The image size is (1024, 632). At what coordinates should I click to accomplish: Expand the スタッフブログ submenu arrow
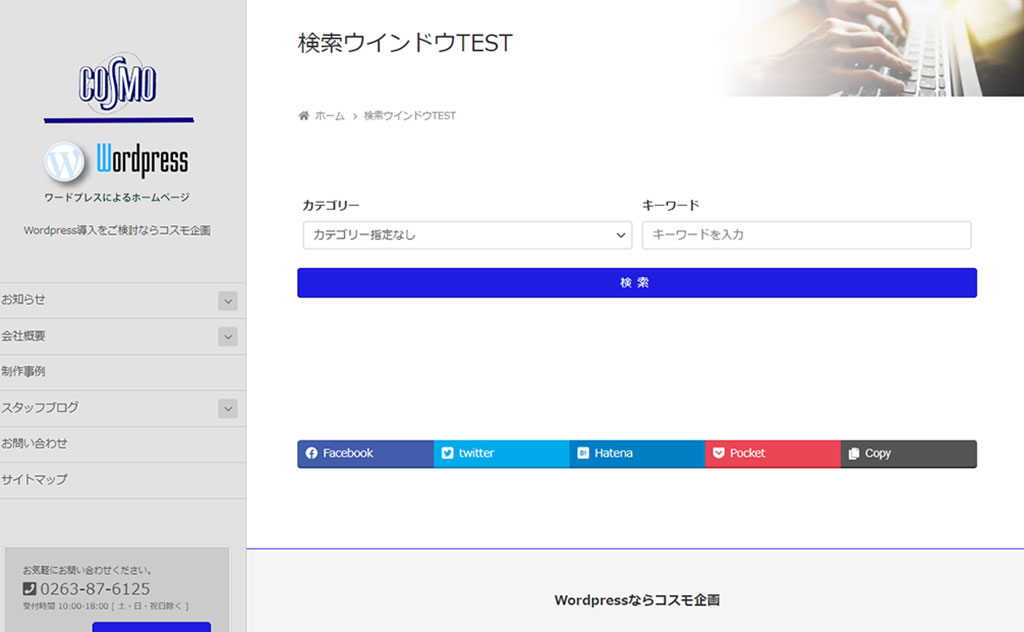(x=228, y=408)
